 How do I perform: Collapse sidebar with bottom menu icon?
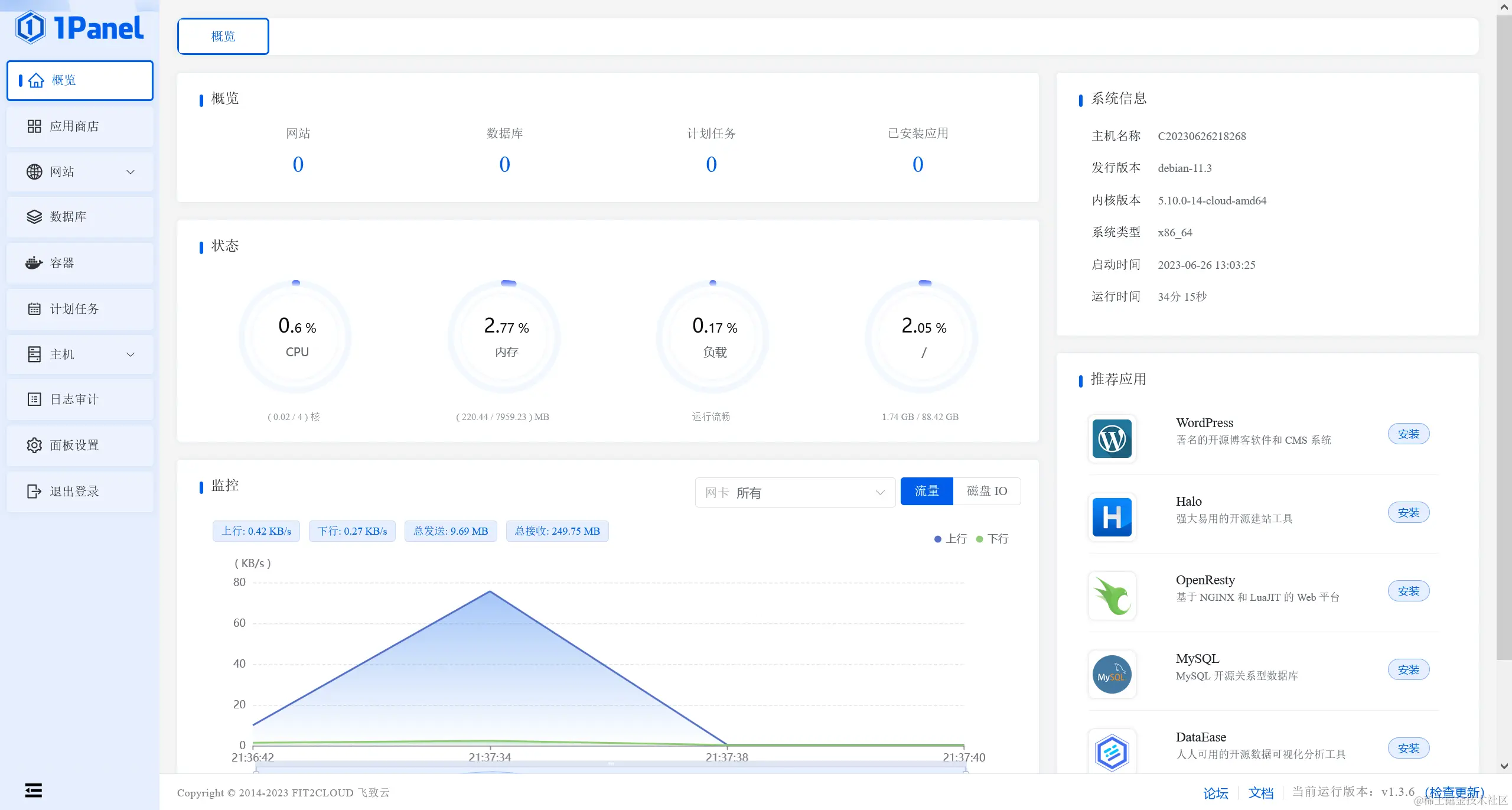point(34,790)
